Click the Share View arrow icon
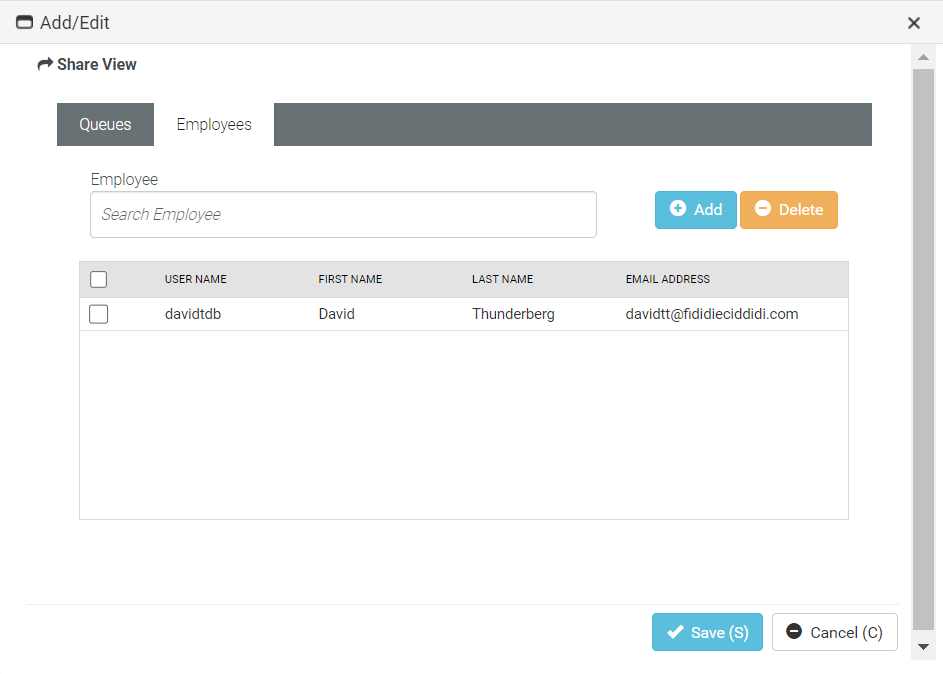Image resolution: width=943 pixels, height=674 pixels. tap(45, 65)
